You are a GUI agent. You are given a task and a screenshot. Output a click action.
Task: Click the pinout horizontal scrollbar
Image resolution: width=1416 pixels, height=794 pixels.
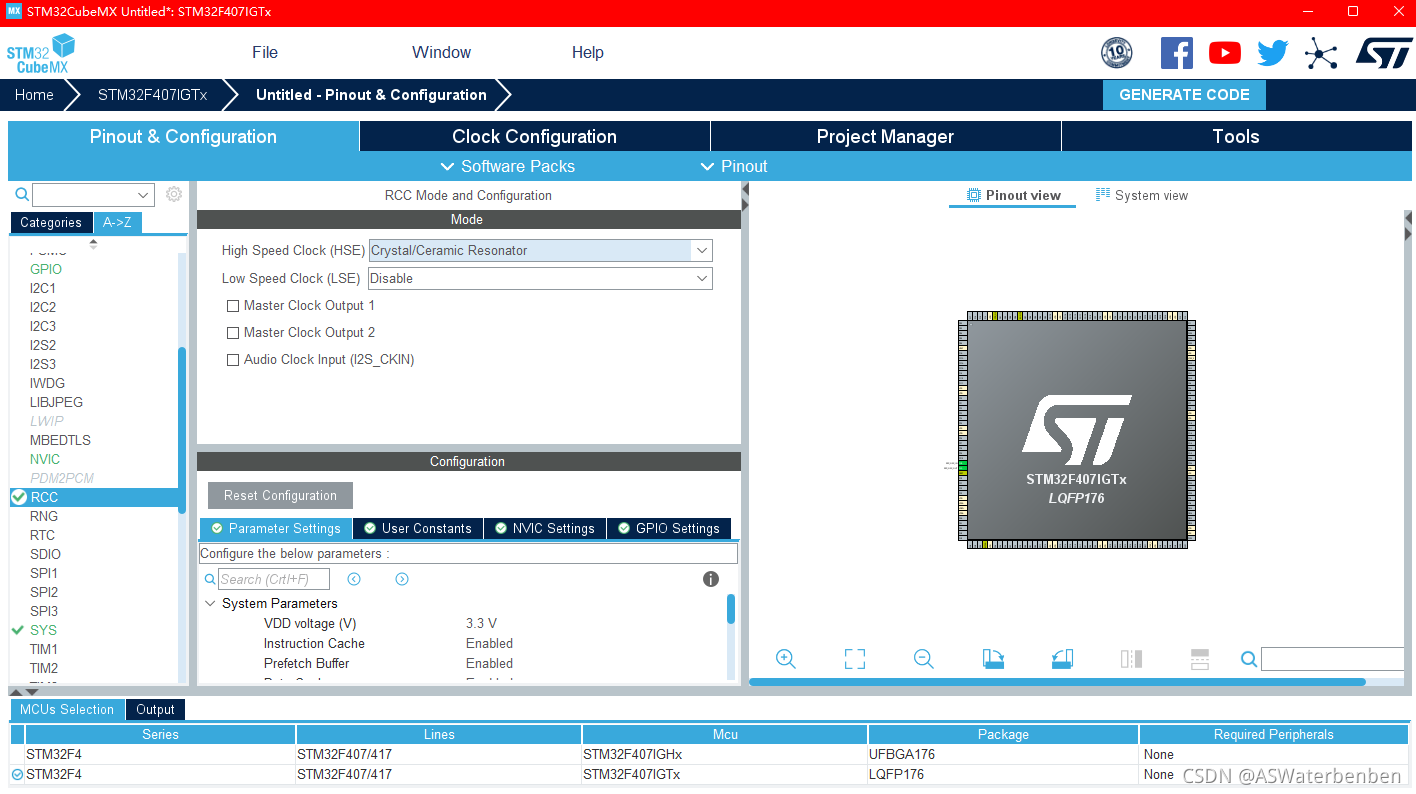point(1057,682)
